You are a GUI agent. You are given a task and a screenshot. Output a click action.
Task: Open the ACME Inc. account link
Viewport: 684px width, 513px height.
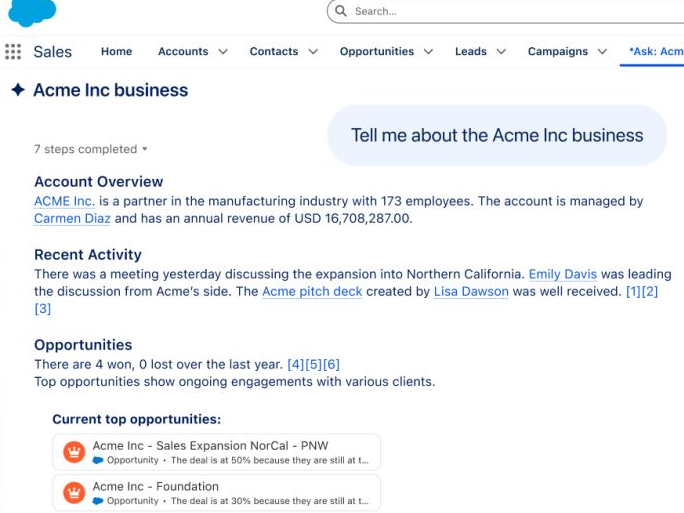click(x=65, y=201)
